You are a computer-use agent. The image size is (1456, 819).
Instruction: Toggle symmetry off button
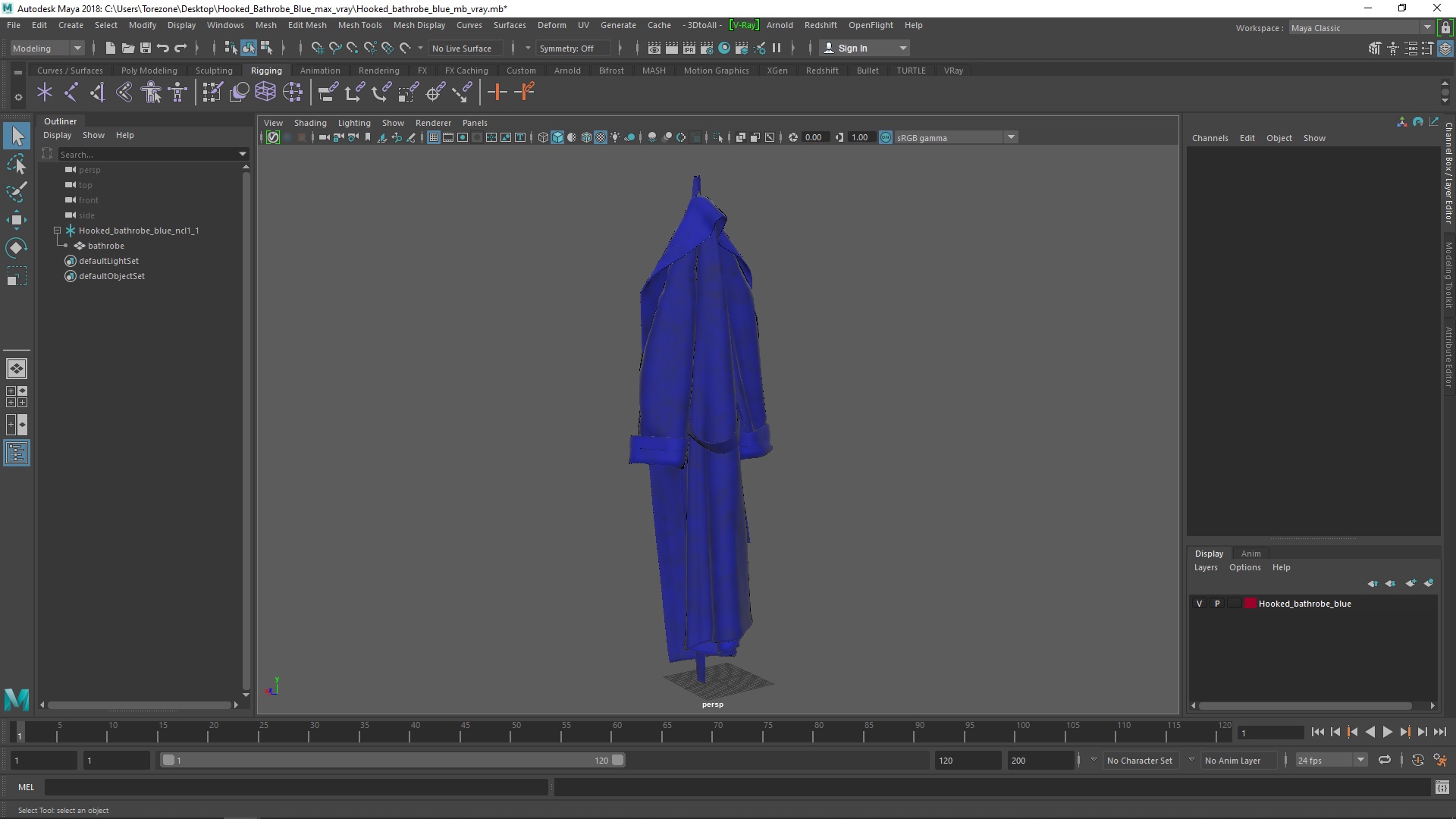pos(568,47)
